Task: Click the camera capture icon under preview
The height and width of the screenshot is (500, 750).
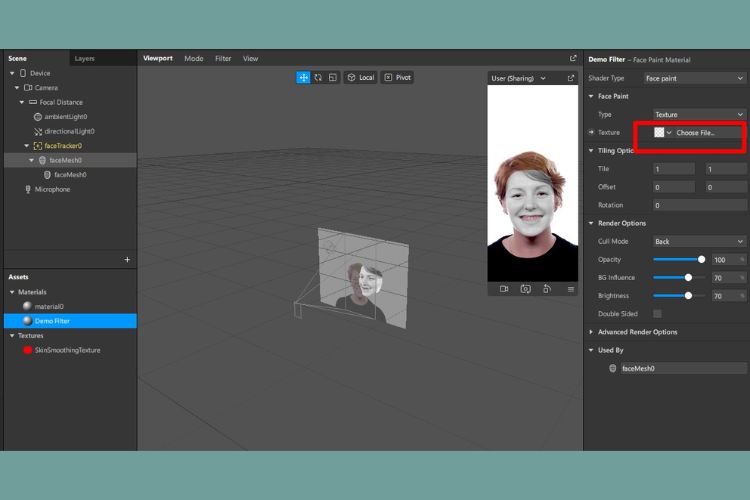Action: point(525,289)
